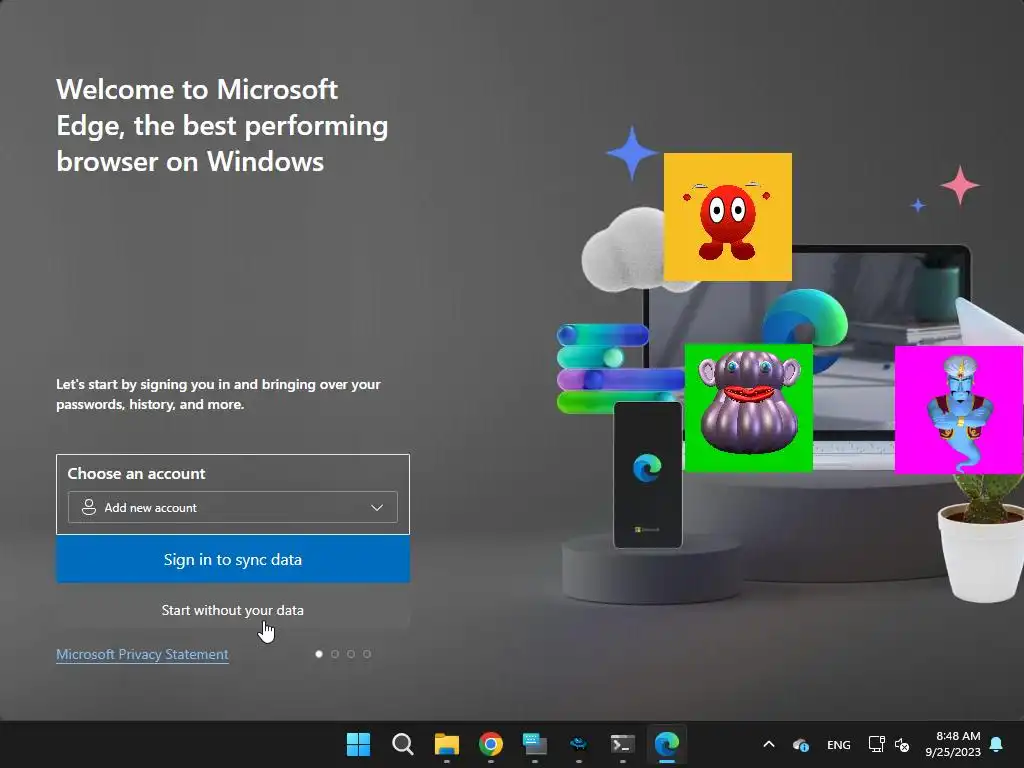Viewport: 1024px width, 768px height.
Task: Choose Start without your data
Action: [x=233, y=610]
